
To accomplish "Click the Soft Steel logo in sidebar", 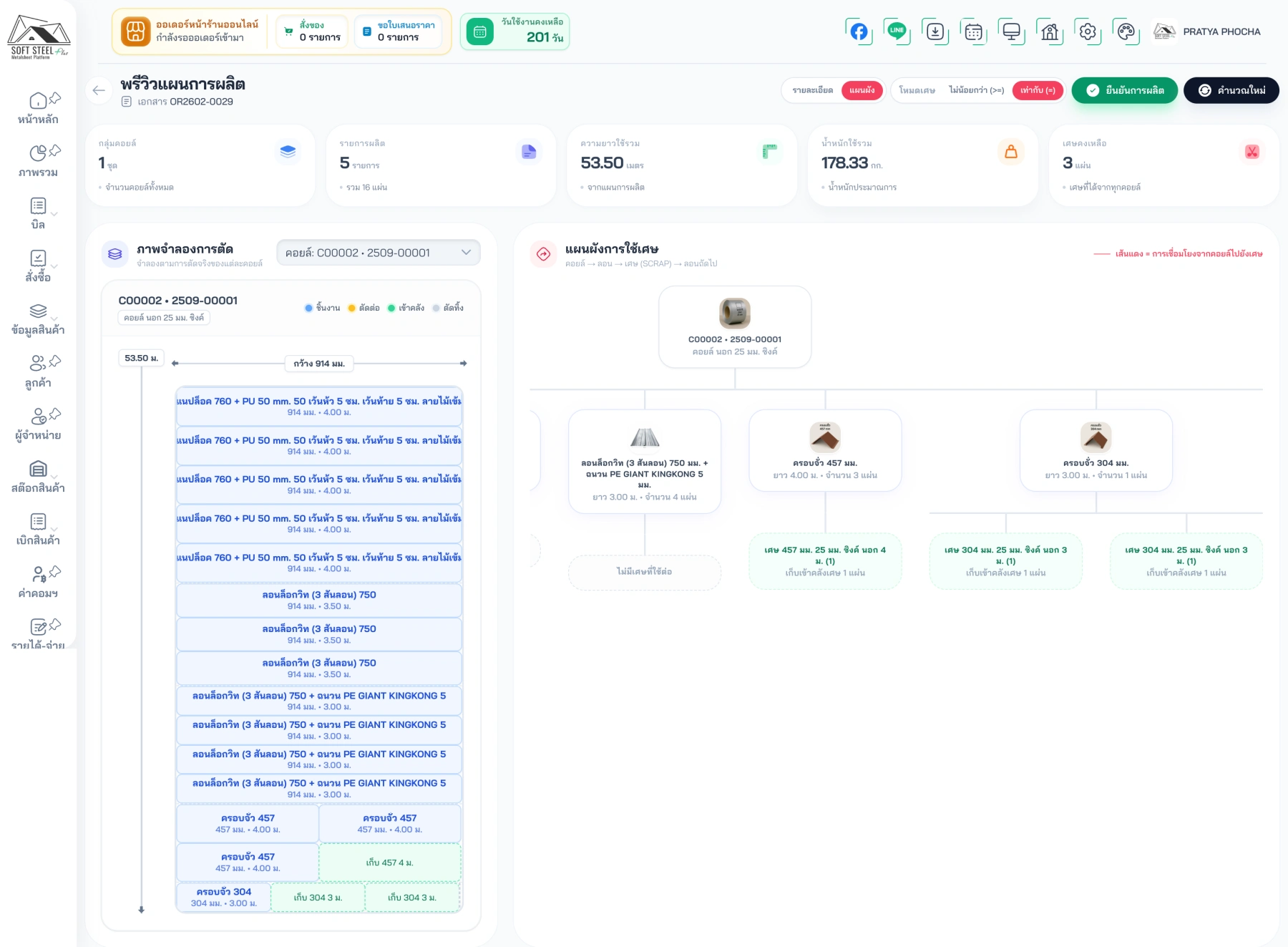I will (39, 37).
